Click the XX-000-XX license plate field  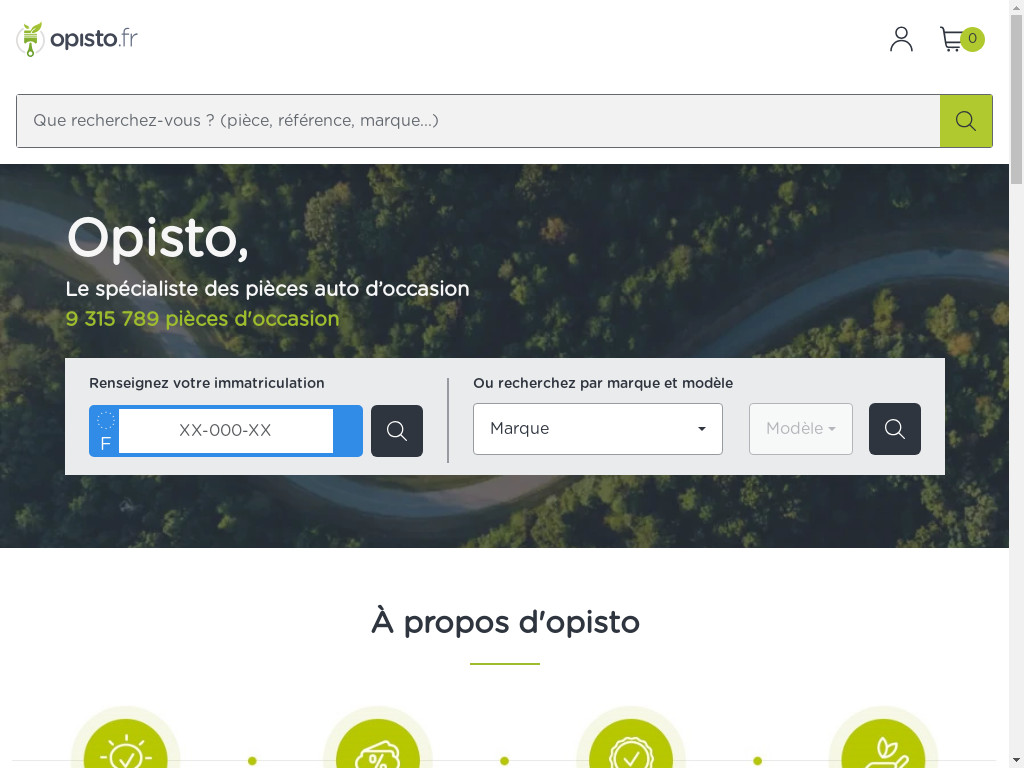[225, 431]
